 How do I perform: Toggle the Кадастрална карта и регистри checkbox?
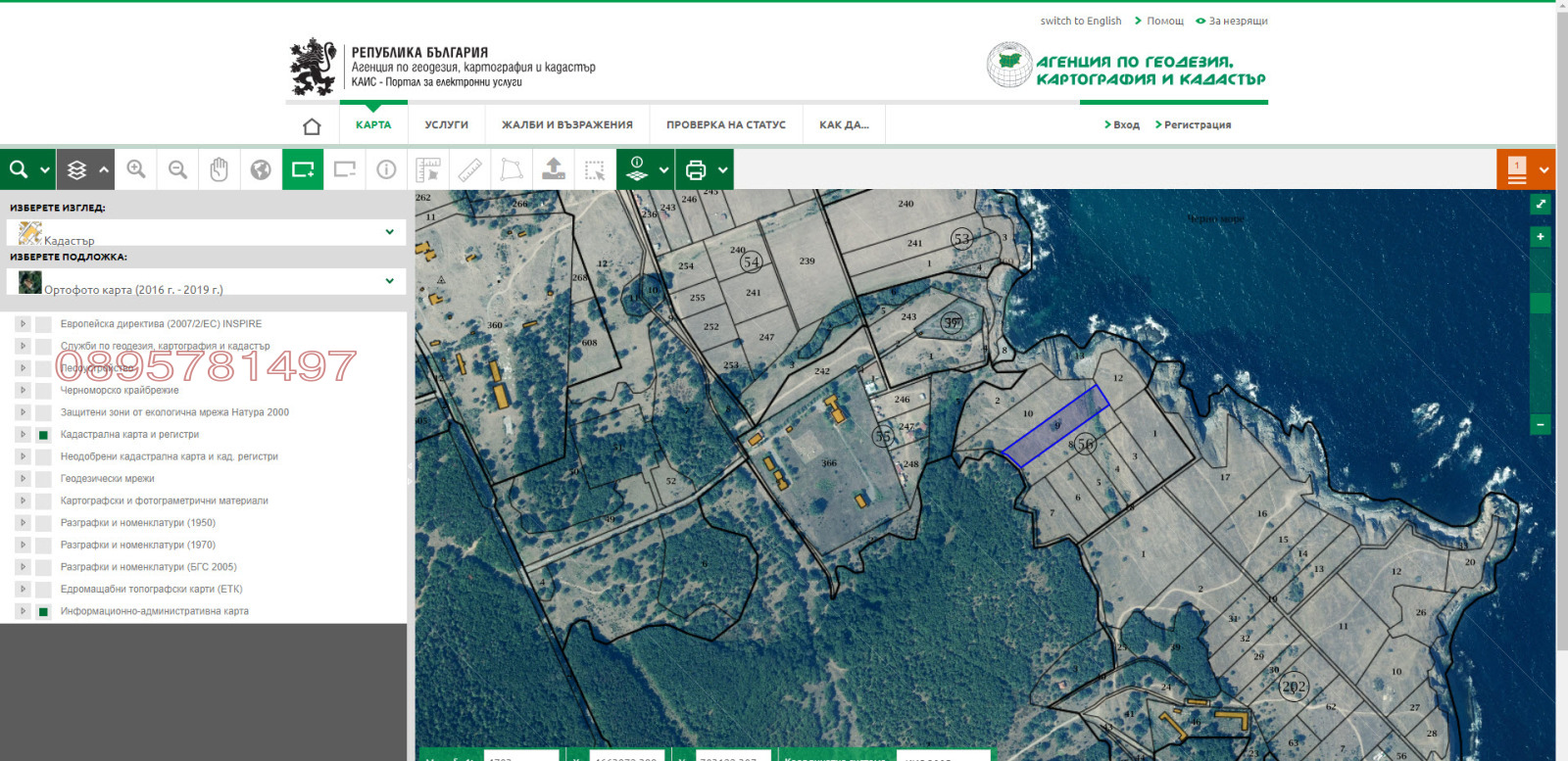43,435
